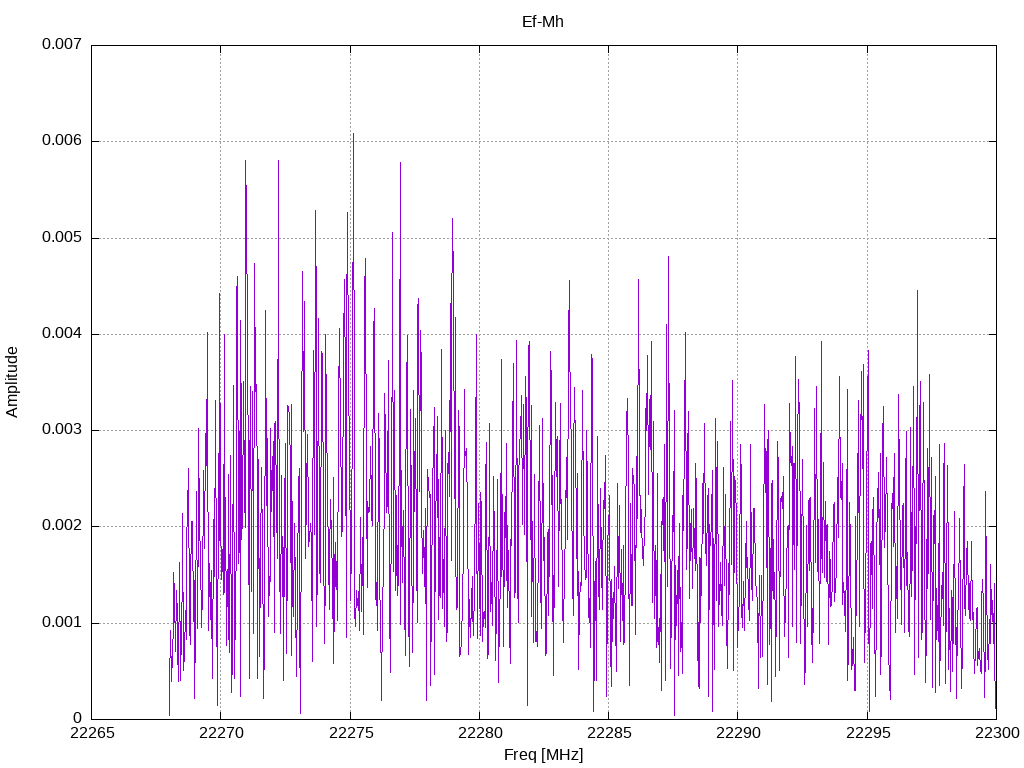The width and height of the screenshot is (1024, 768).
Task: Click the y-axis value 0.006
Action: tap(62, 140)
